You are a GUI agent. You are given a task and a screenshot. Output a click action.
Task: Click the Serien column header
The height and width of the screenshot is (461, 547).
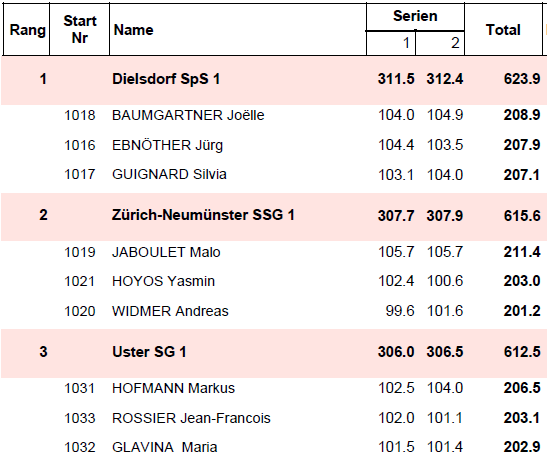415,16
